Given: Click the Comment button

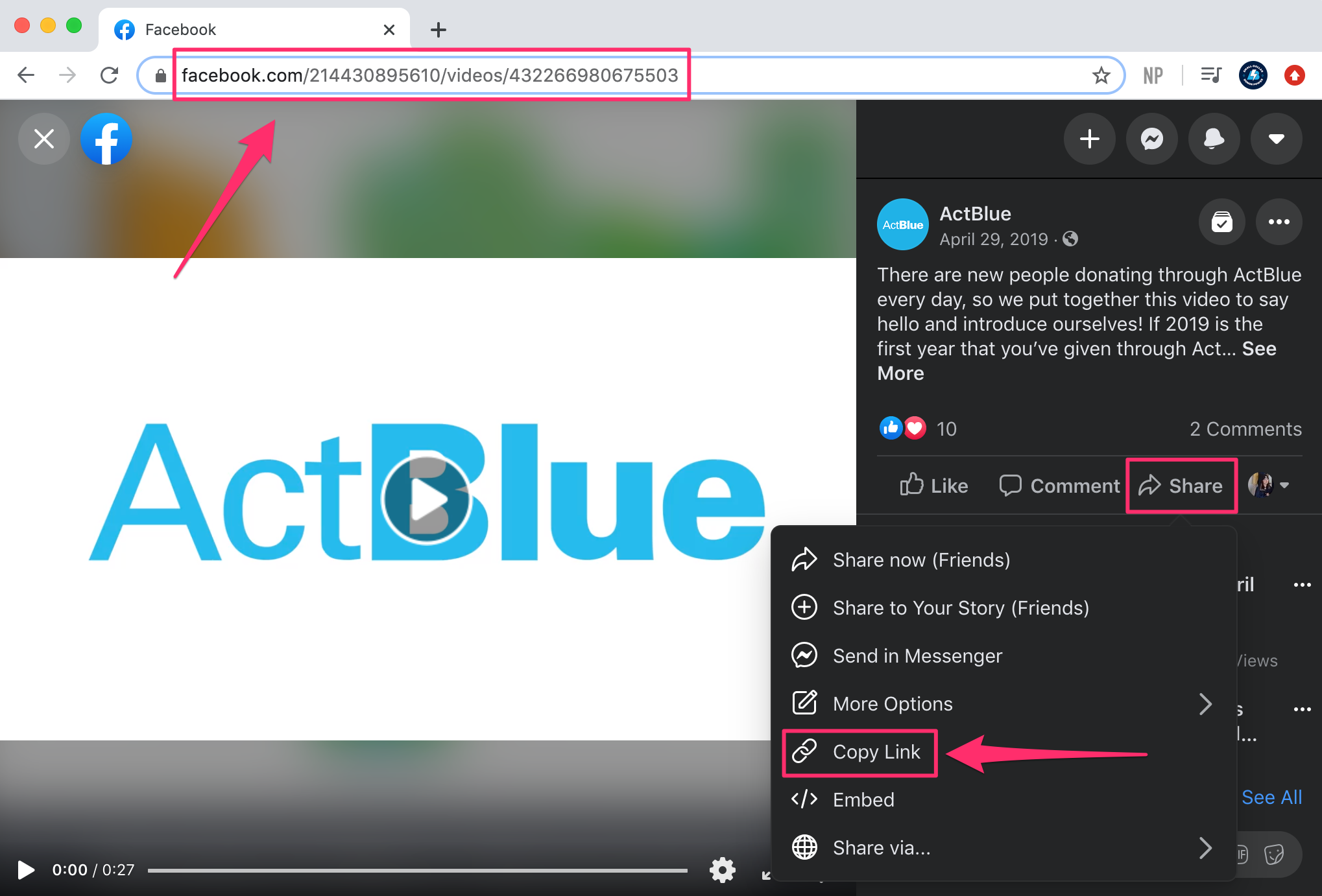Looking at the screenshot, I should (x=1059, y=486).
